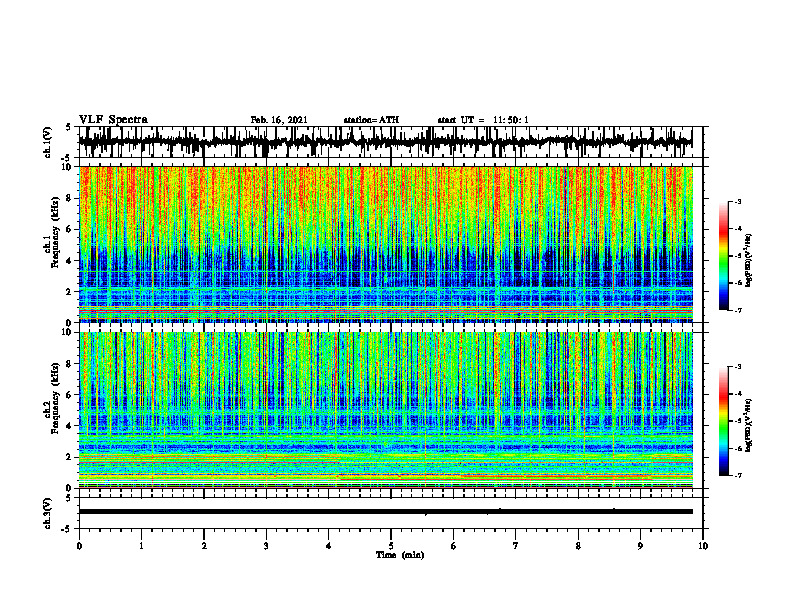Click the "-3" label on ch.2 colorbar
Screen dimensions: 792x612
click(x=738, y=367)
